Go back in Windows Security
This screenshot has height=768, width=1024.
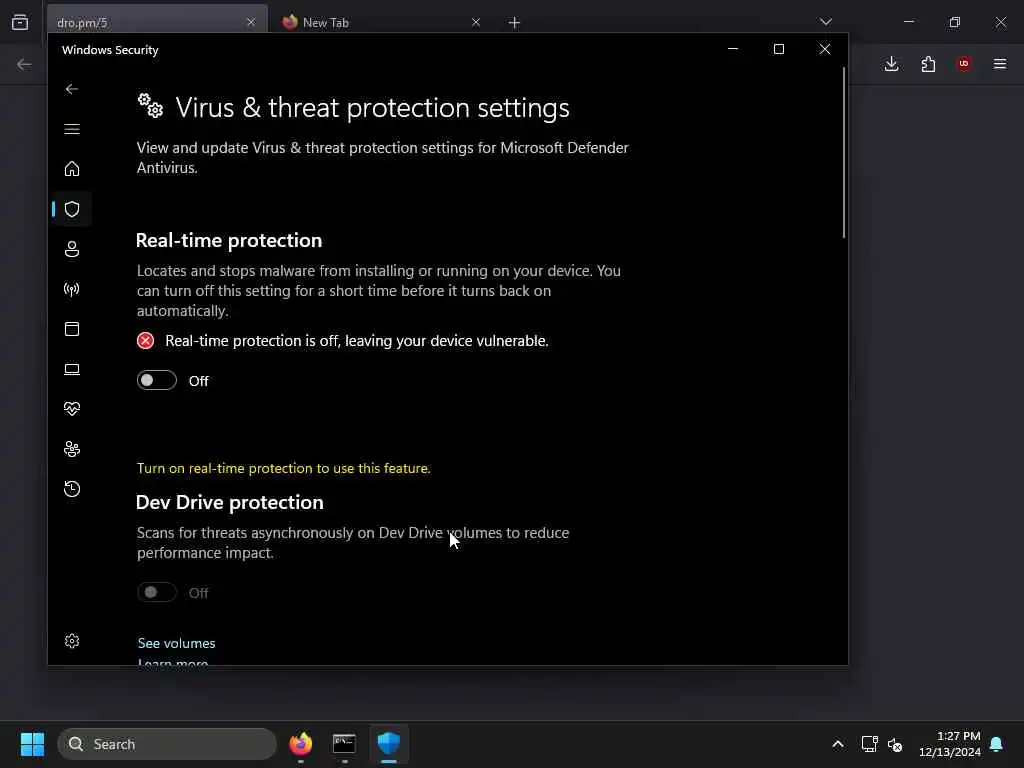72,89
